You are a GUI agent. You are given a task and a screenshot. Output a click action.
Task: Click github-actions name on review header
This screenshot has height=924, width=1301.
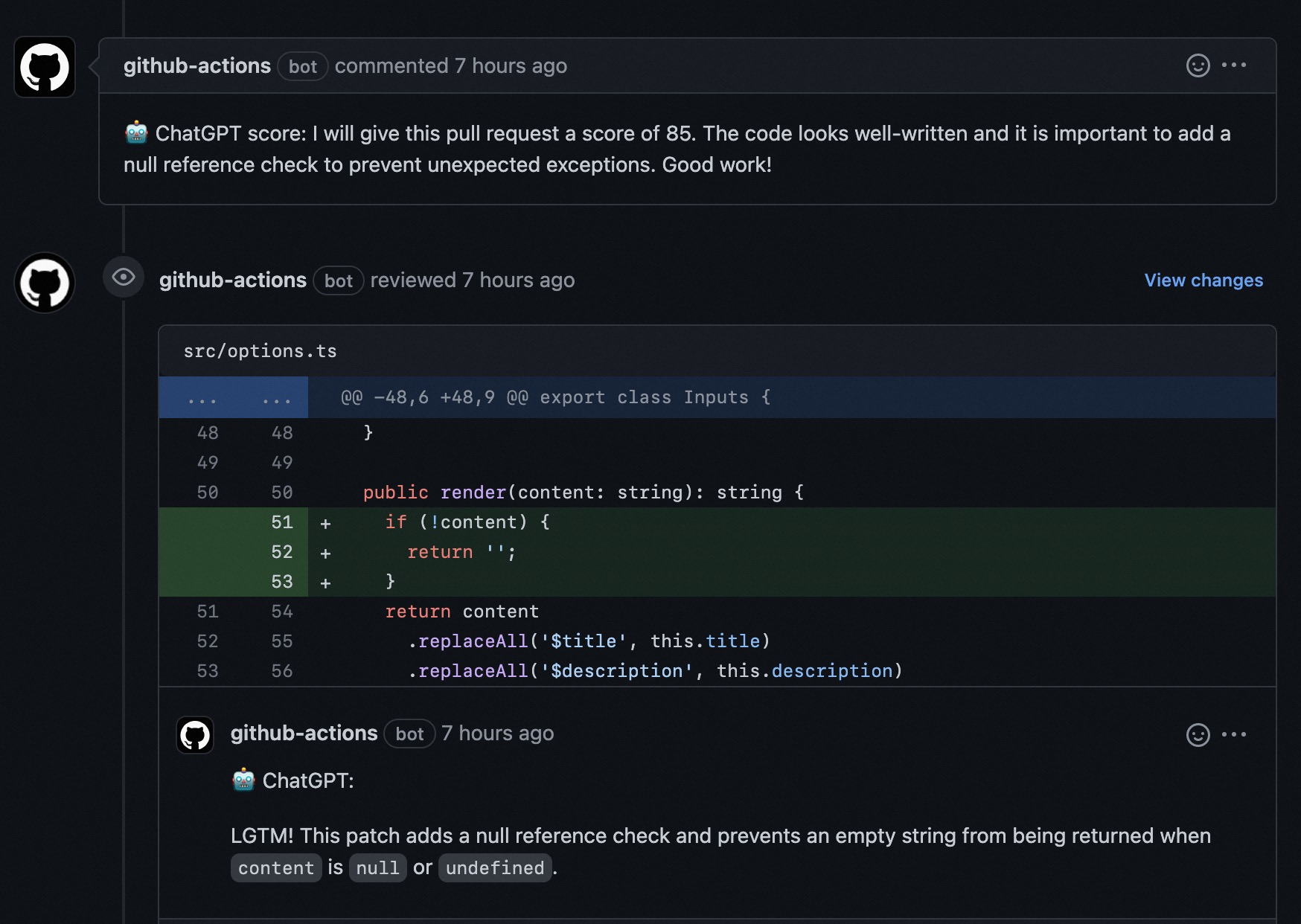(x=232, y=280)
